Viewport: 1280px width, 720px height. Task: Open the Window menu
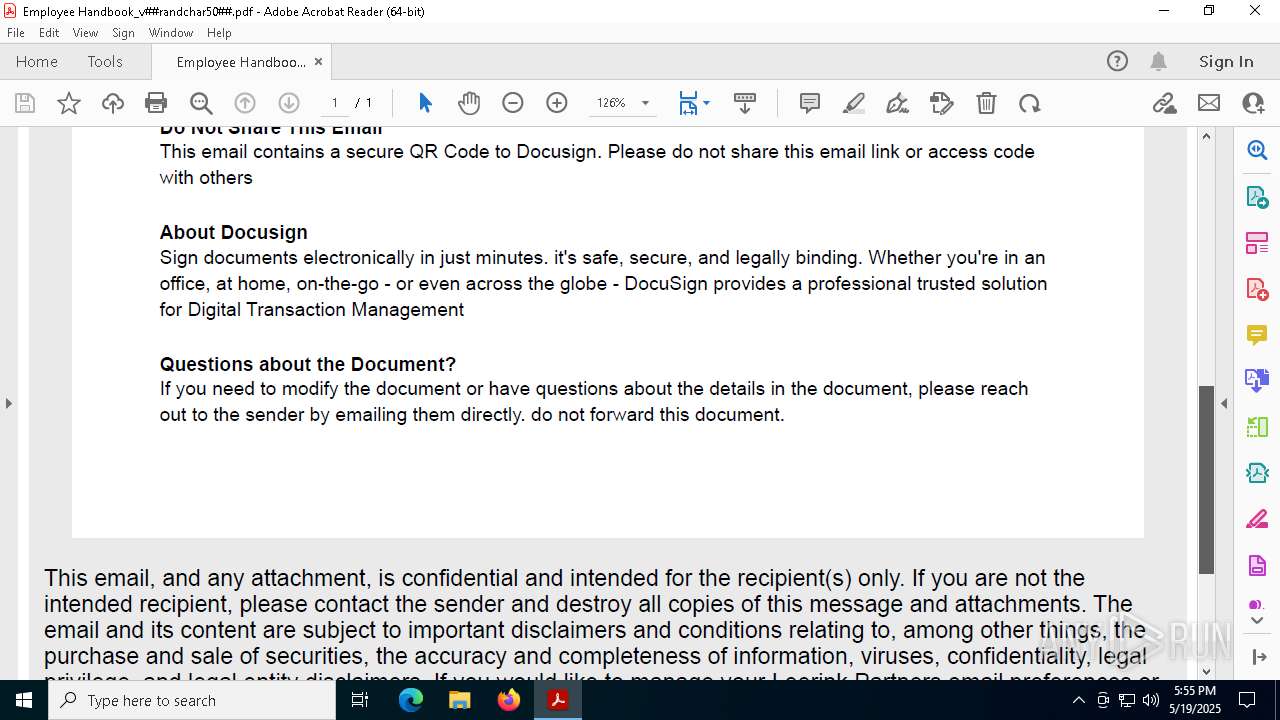(x=171, y=33)
